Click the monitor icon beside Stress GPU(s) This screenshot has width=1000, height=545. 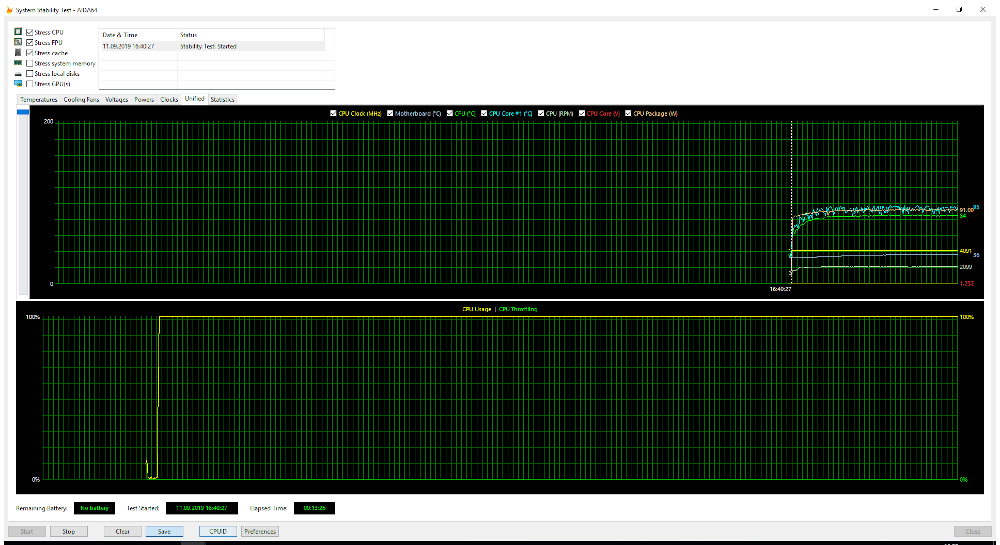18,84
